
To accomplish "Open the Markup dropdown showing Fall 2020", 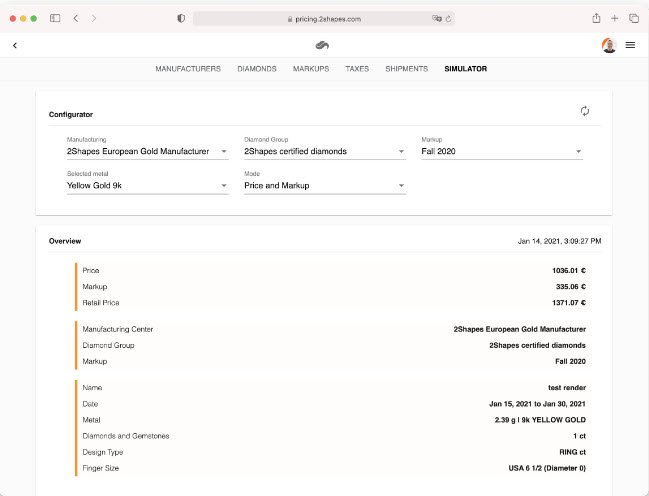I will 502,152.
